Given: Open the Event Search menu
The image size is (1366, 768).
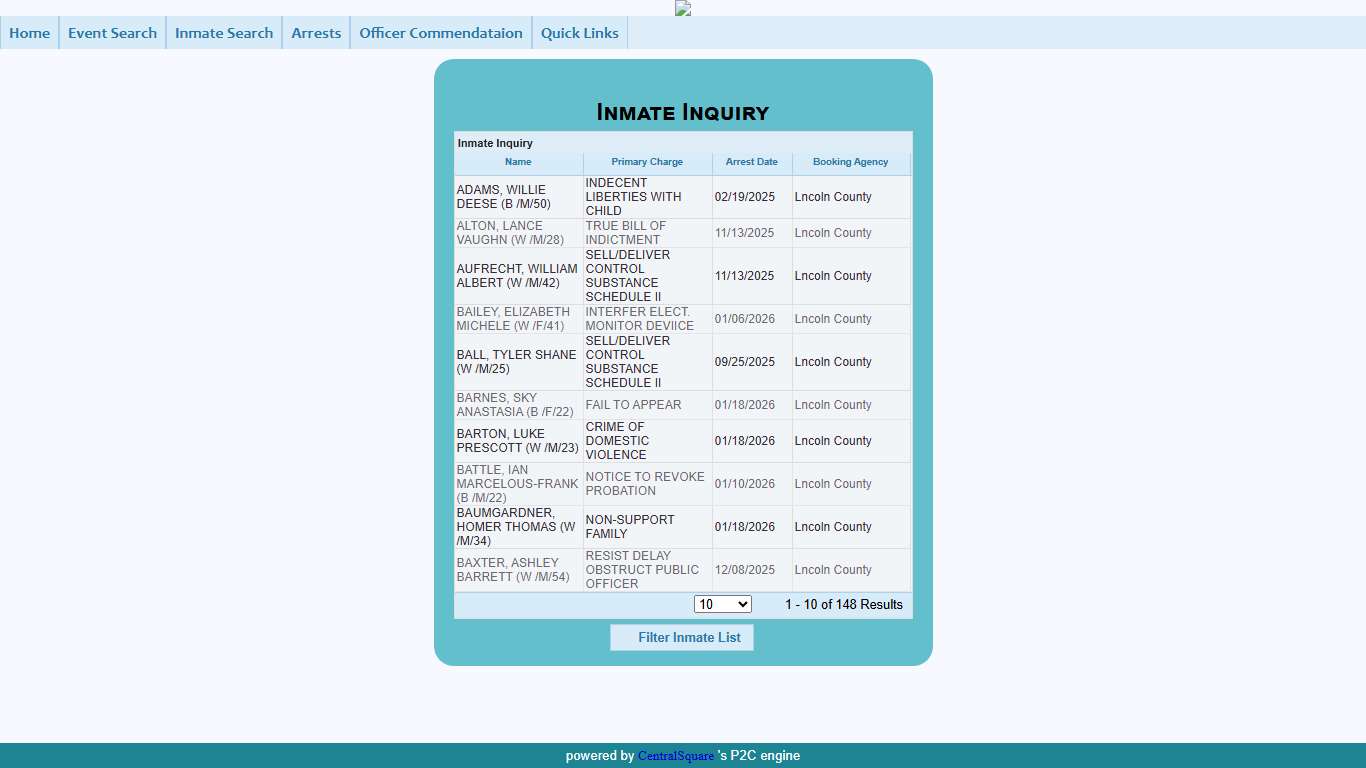Looking at the screenshot, I should click(x=112, y=33).
